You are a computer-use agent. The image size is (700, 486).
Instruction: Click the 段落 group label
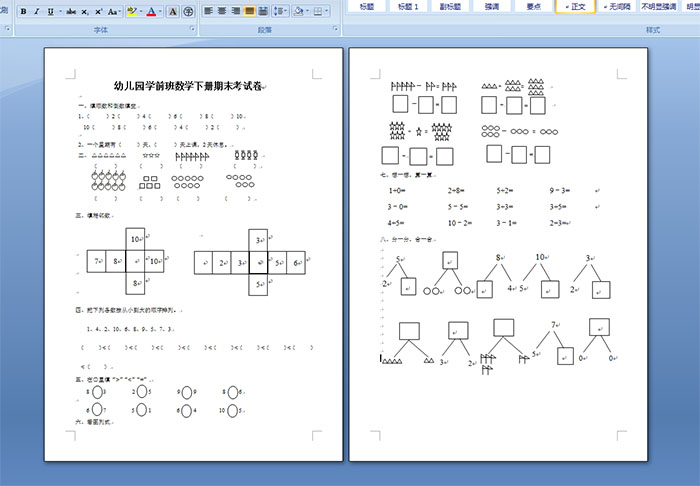pyautogui.click(x=265, y=30)
